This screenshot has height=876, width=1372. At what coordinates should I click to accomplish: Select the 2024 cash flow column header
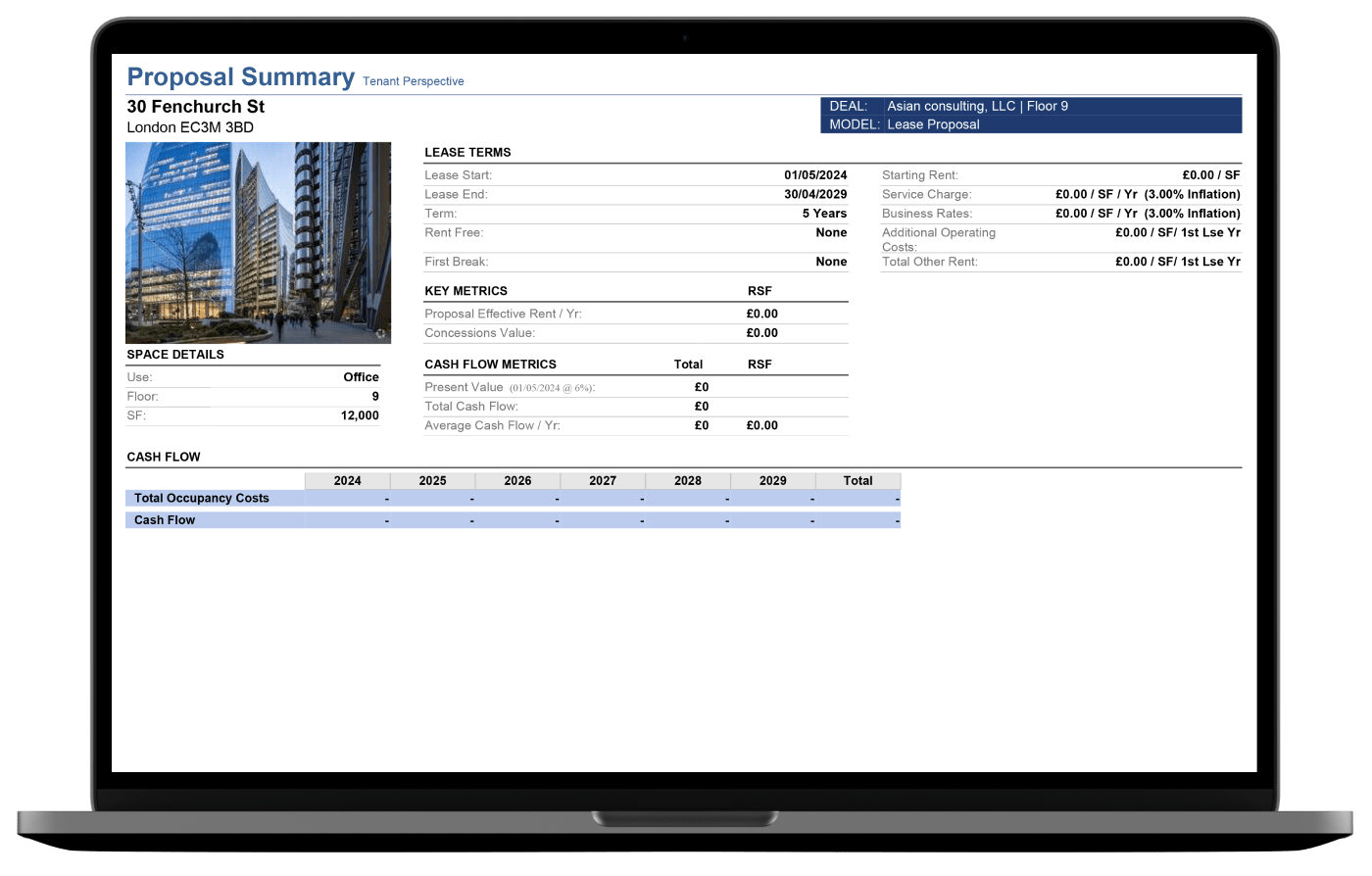pyautogui.click(x=347, y=481)
